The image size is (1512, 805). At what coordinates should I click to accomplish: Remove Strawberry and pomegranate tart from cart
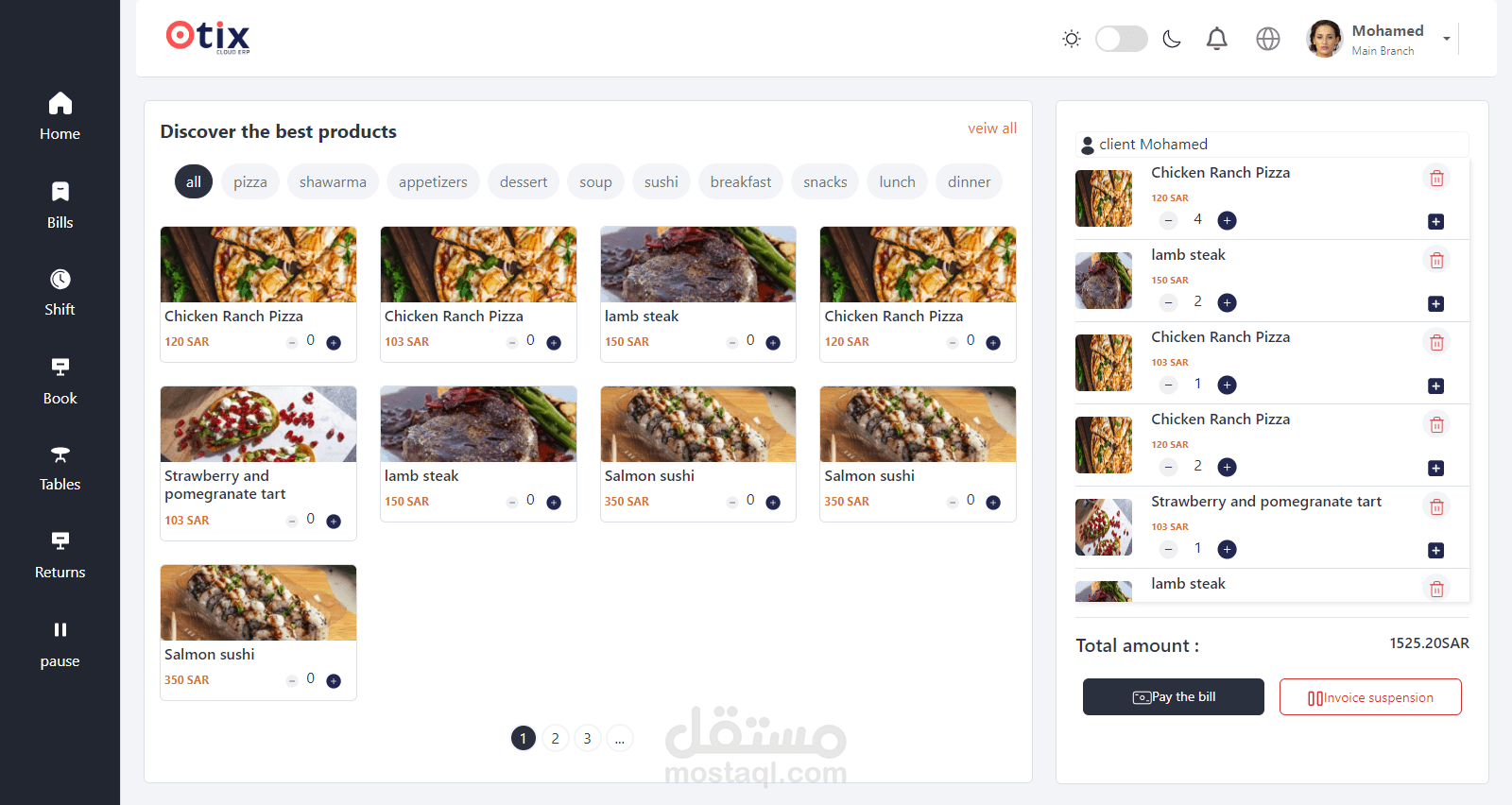coord(1436,506)
